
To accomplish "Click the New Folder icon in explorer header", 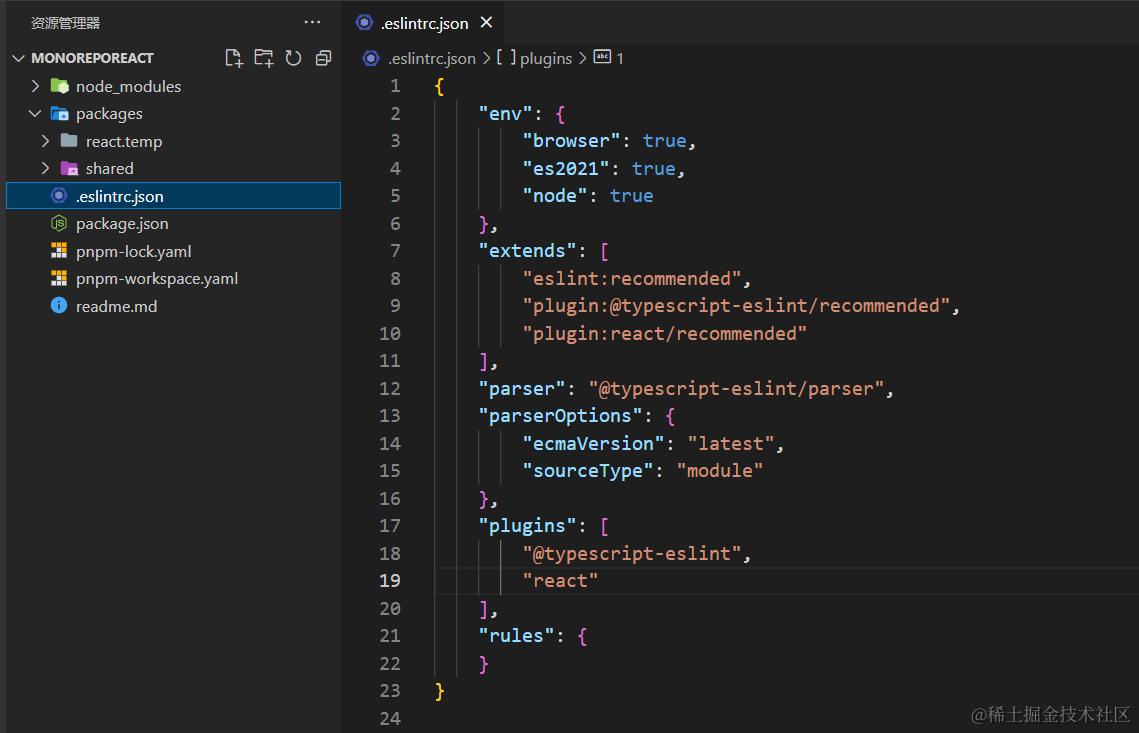I will [x=264, y=58].
